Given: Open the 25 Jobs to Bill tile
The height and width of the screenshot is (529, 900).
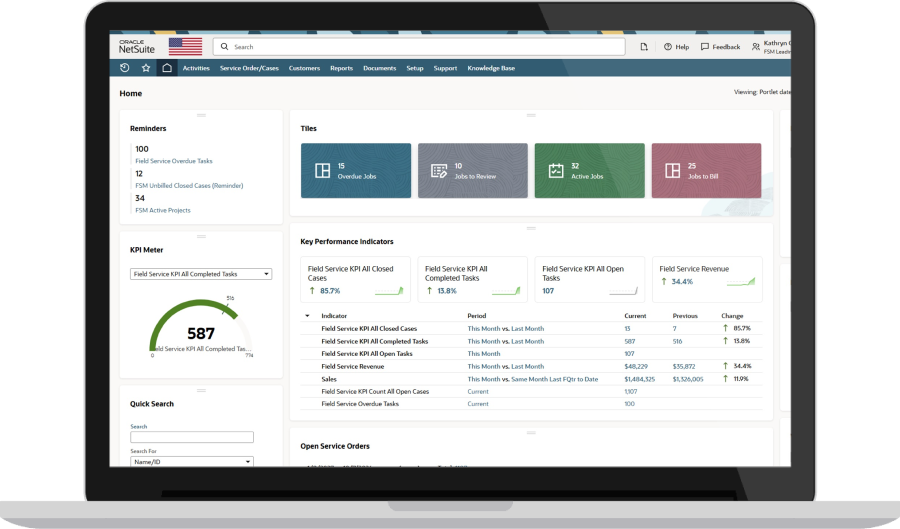Looking at the screenshot, I should coord(707,170).
